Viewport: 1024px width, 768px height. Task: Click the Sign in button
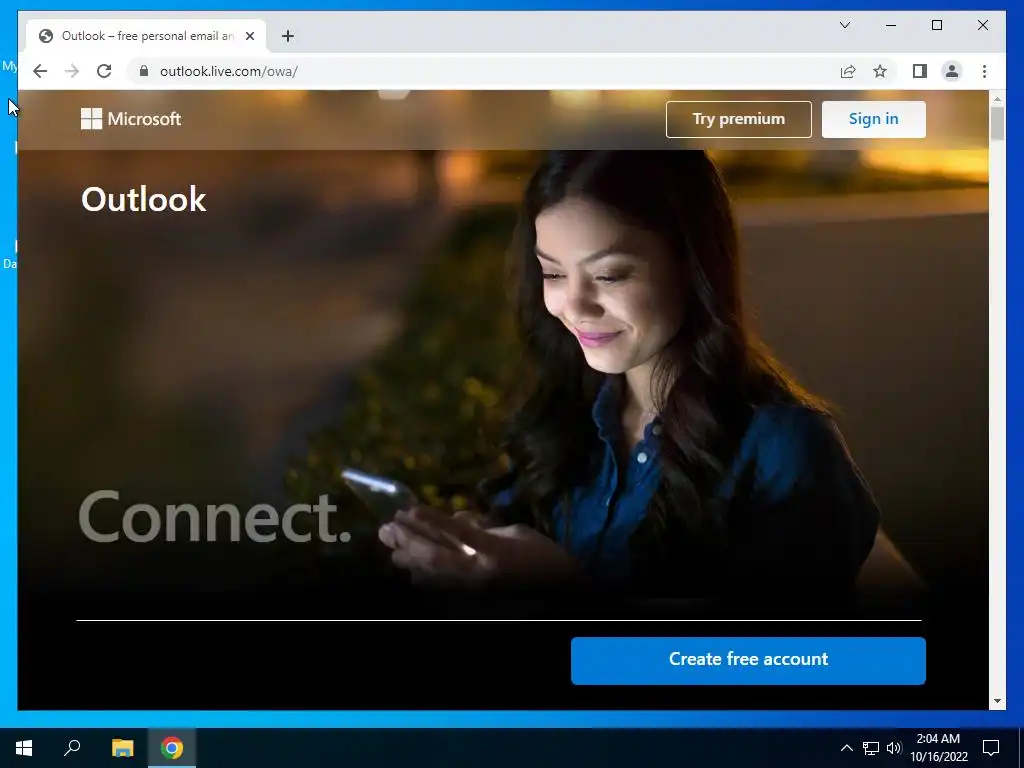(873, 119)
